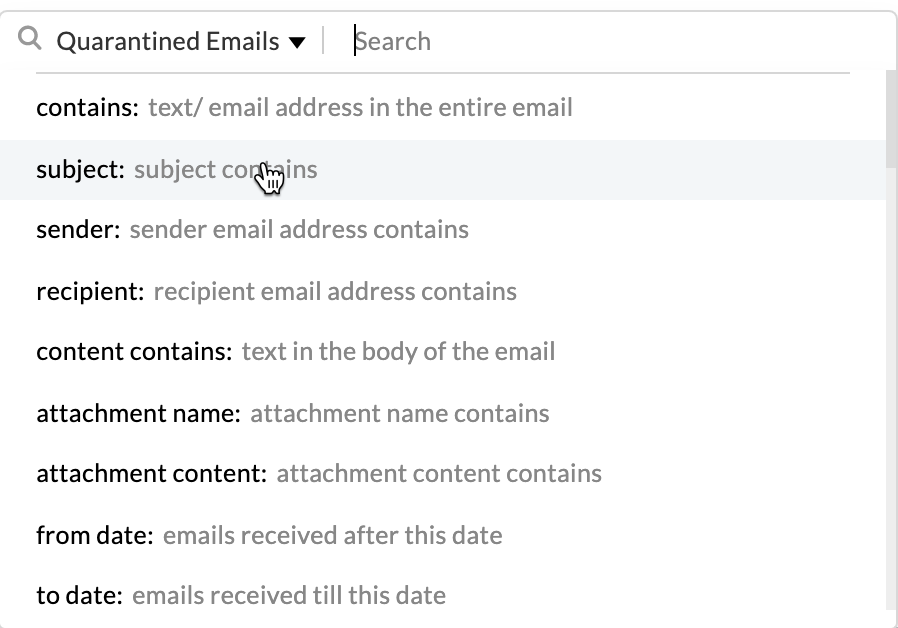
Task: Select the 'recipient:' filter option
Action: coord(90,291)
